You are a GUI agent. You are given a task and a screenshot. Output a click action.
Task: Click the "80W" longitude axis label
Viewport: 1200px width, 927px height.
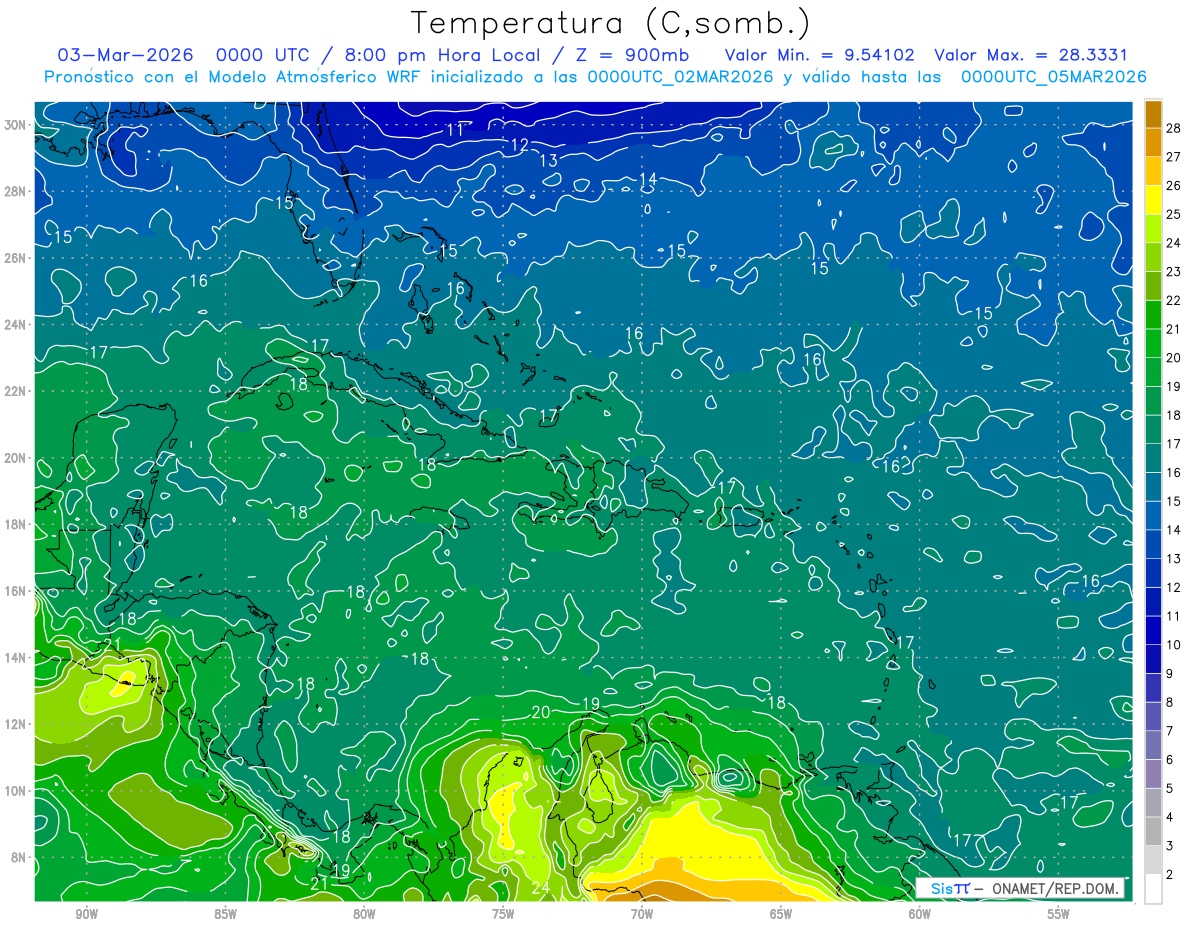[x=364, y=914]
